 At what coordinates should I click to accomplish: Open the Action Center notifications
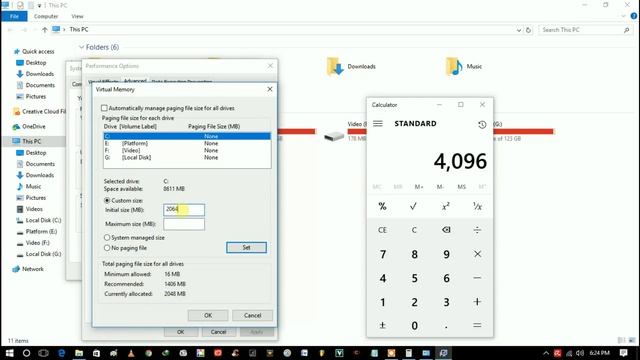pyautogui.click(x=623, y=353)
